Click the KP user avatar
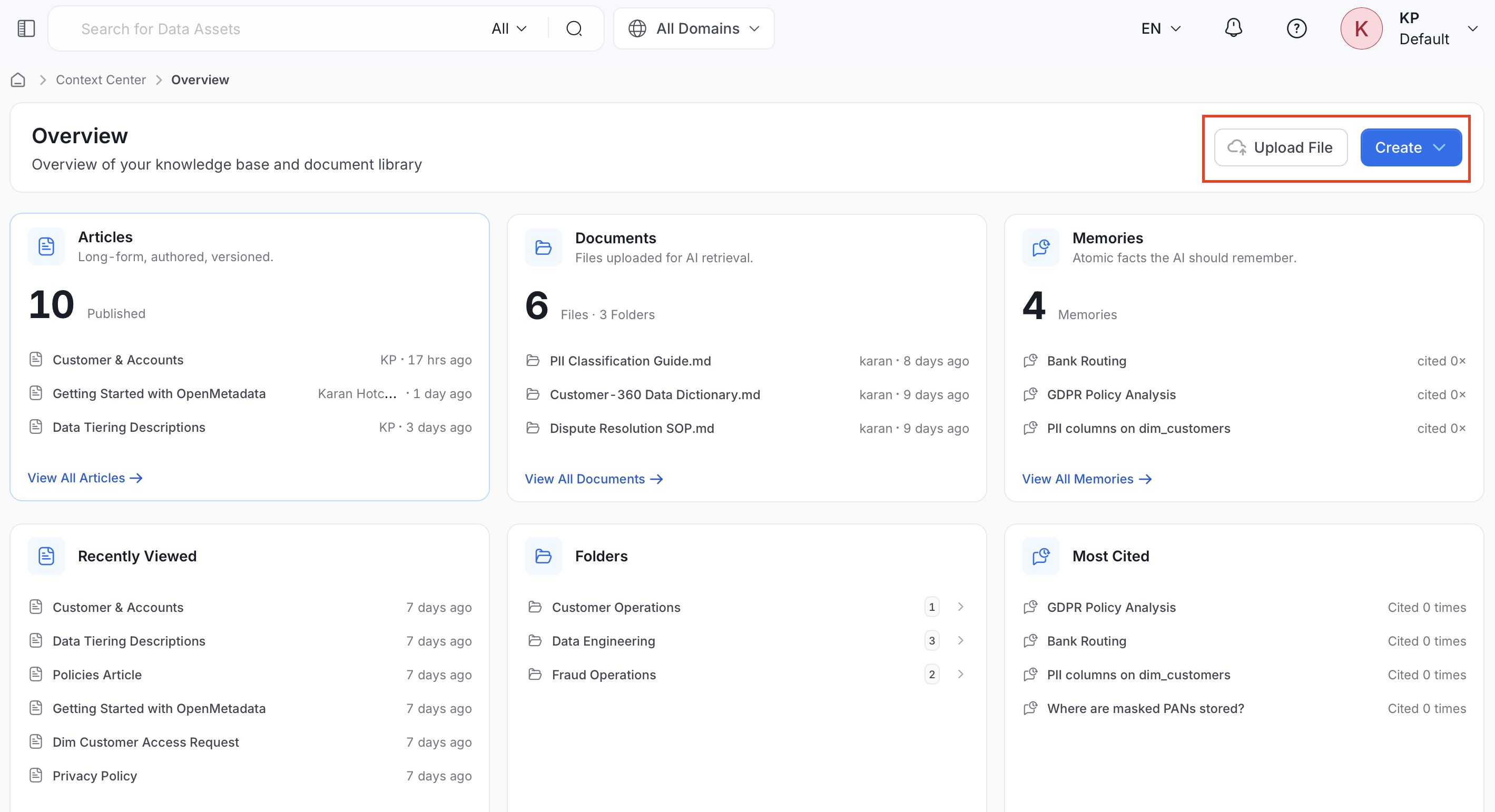The height and width of the screenshot is (812, 1495). (x=1362, y=28)
